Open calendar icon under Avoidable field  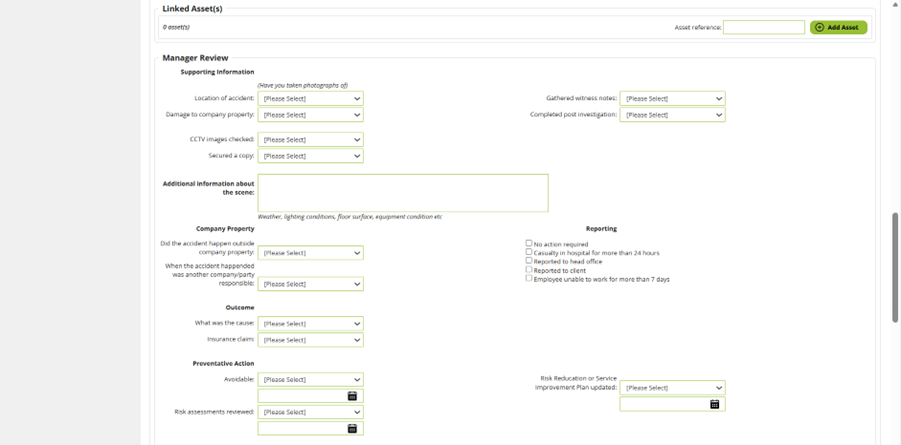(352, 396)
